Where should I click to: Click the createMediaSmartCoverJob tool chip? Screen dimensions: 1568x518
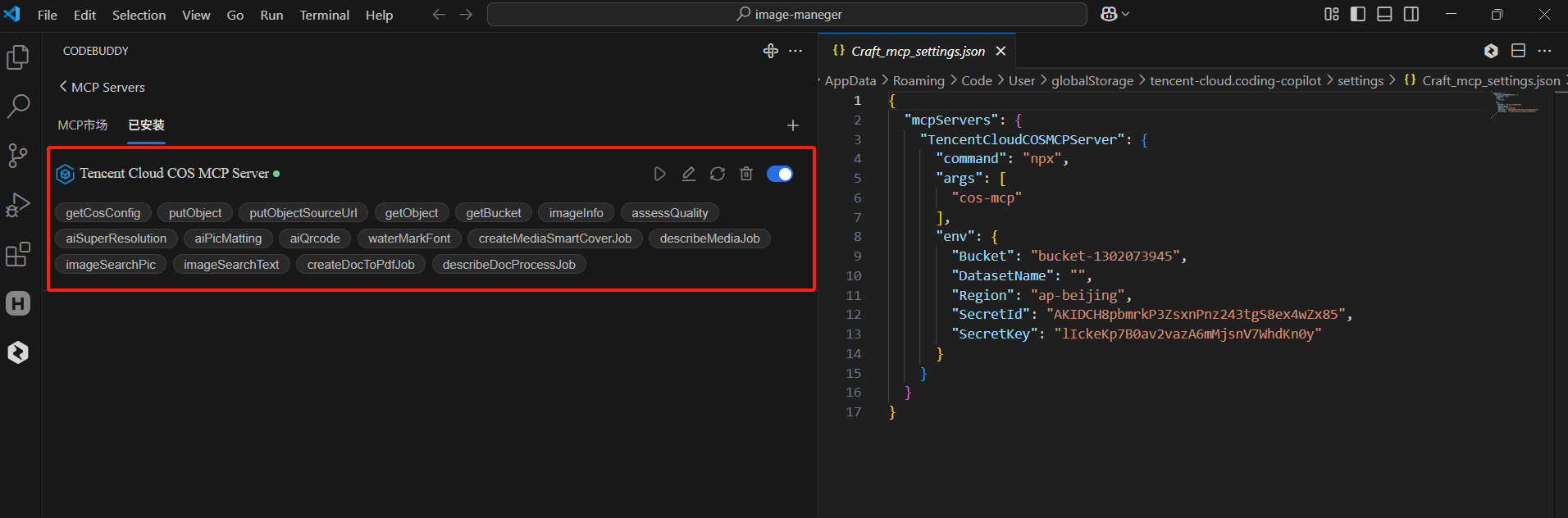[x=555, y=239]
